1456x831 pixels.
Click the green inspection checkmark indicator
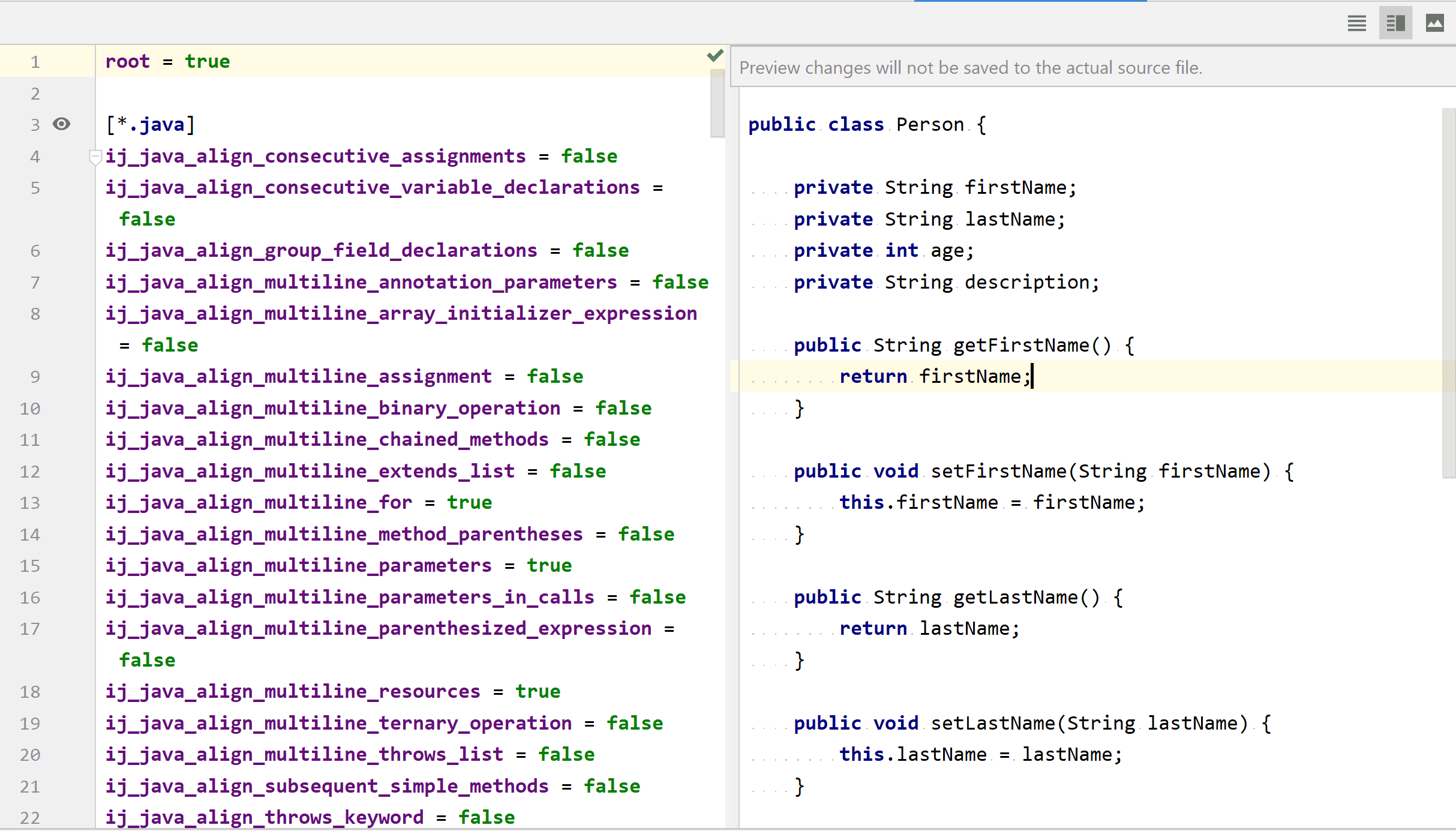[x=715, y=56]
